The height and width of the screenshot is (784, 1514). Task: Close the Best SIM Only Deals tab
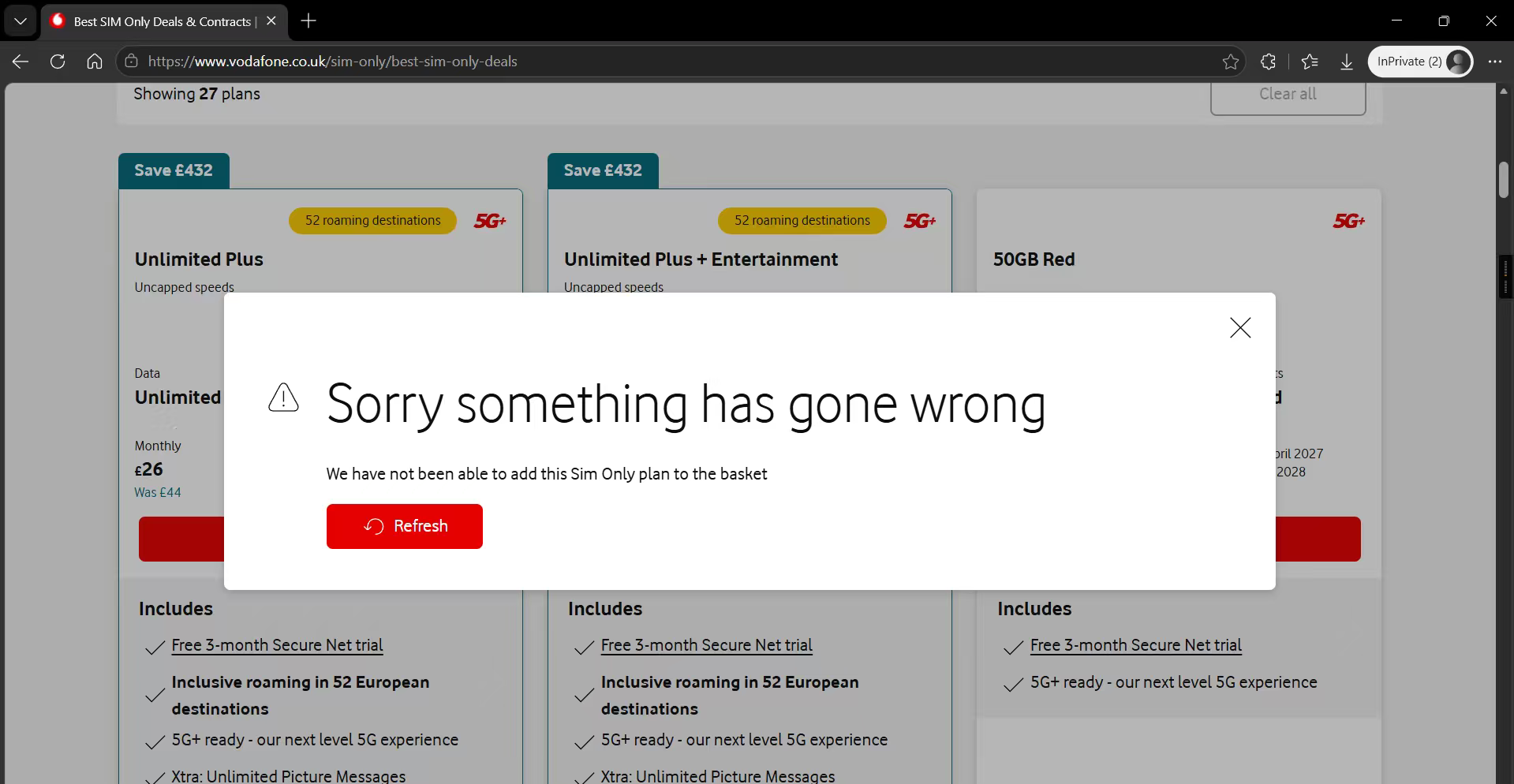click(x=271, y=21)
